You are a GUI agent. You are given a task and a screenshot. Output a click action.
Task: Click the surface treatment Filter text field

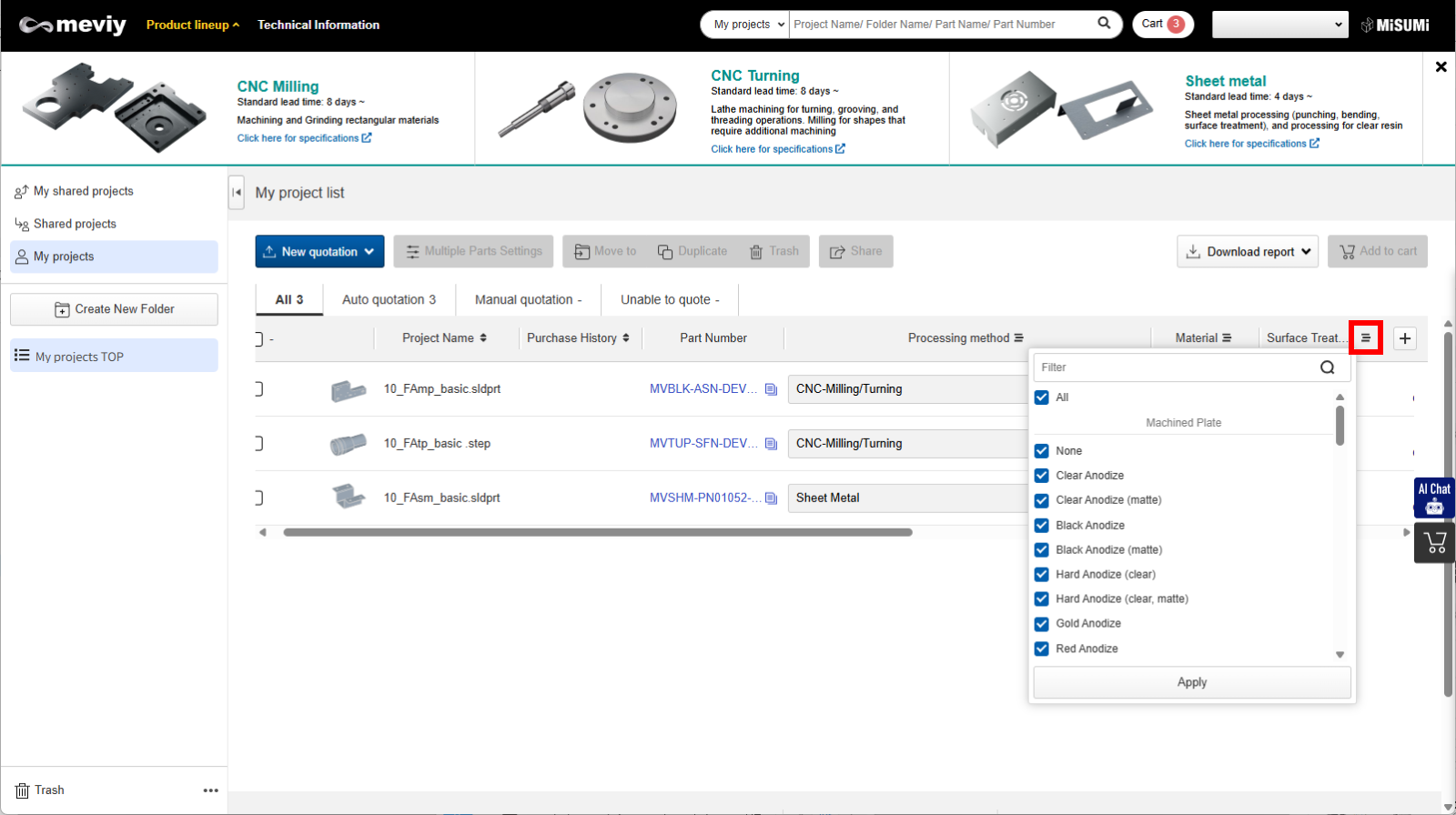pos(1174,367)
